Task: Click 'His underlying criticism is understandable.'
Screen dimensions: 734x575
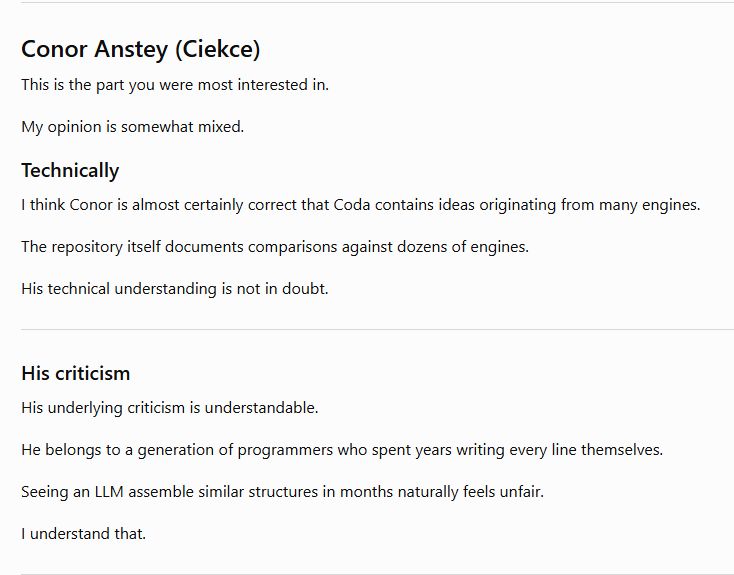Action: (x=169, y=408)
